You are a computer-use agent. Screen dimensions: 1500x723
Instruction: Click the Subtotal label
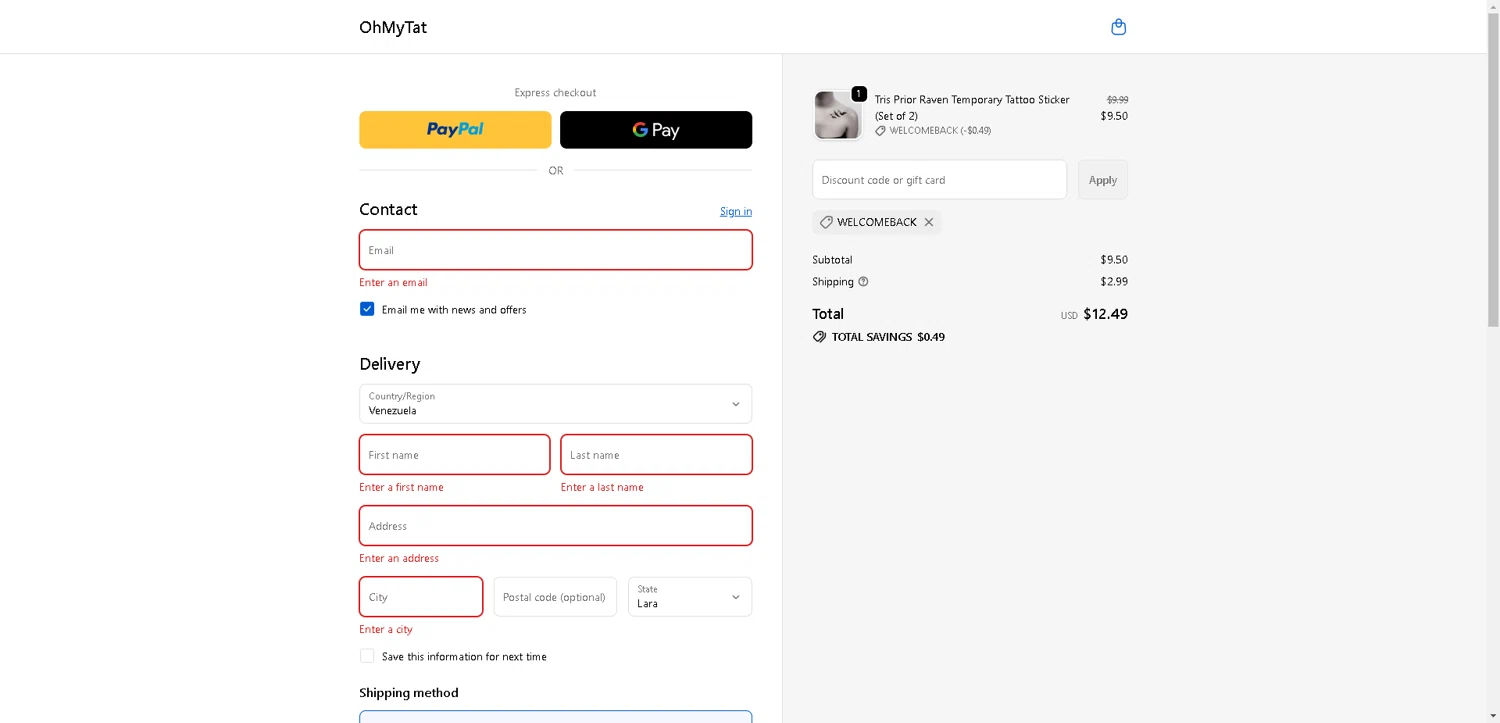coord(832,260)
